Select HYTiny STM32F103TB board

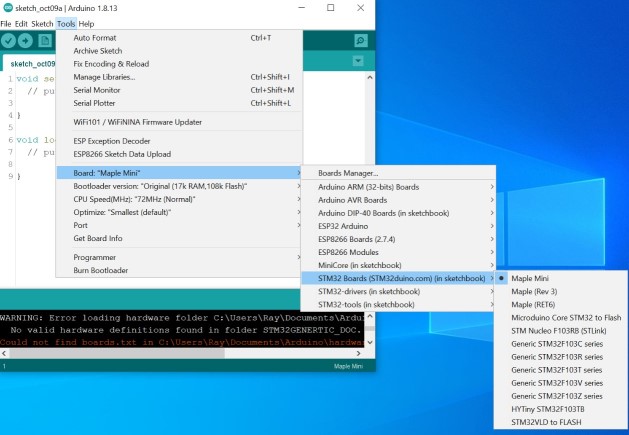point(560,409)
